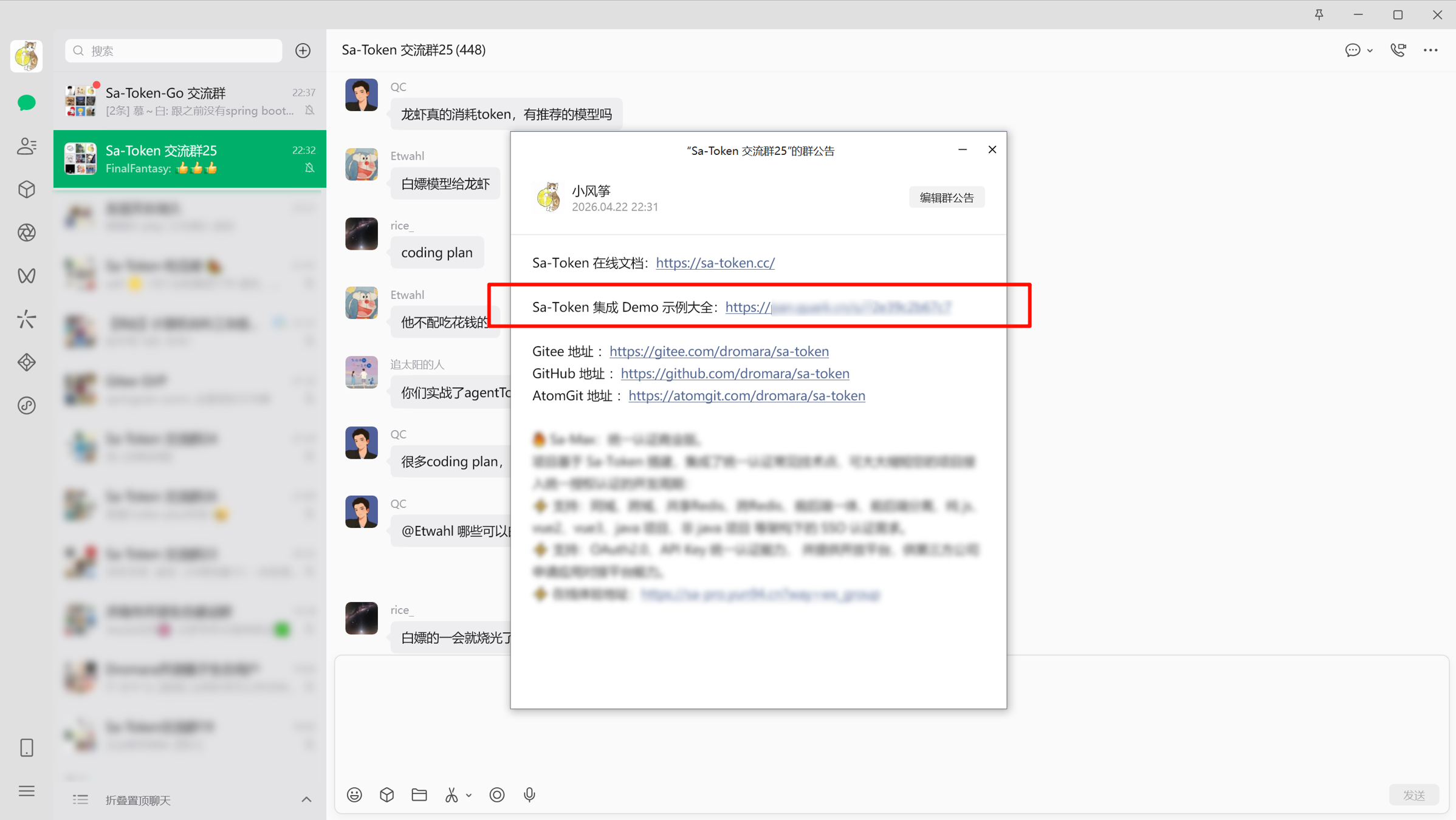Click the circle record icon in toolbar

tap(497, 794)
